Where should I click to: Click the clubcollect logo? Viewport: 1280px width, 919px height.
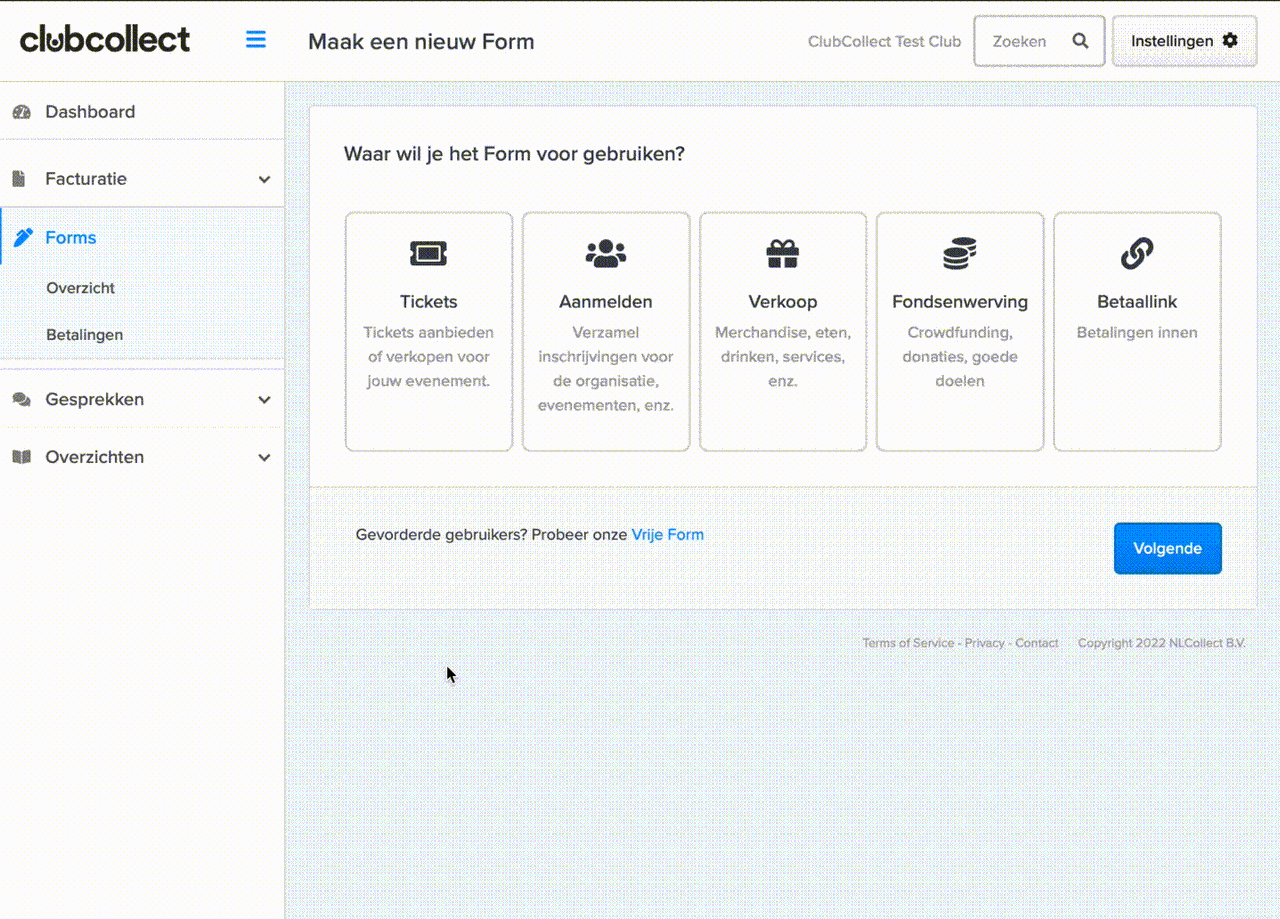(x=105, y=40)
